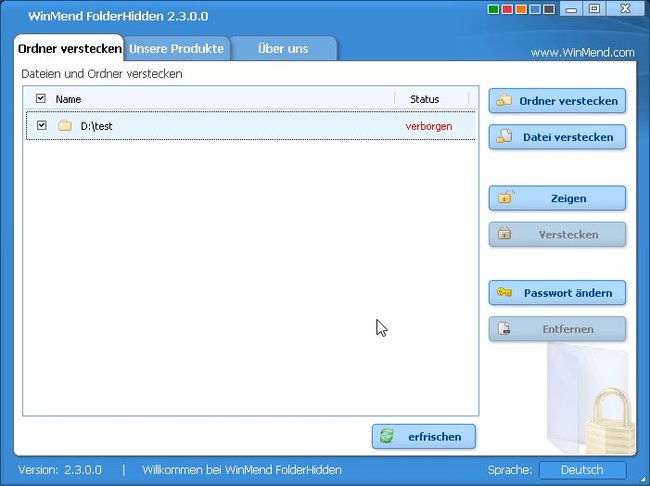
Task: Open the Passwort ändern dialog
Action: (557, 293)
